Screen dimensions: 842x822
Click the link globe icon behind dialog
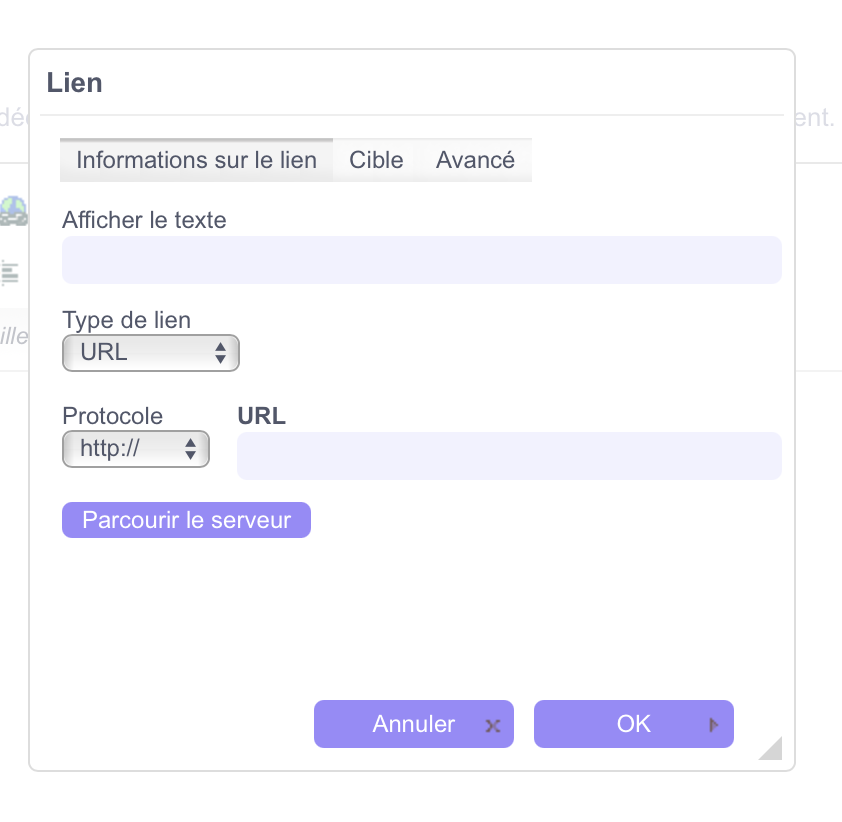13,211
